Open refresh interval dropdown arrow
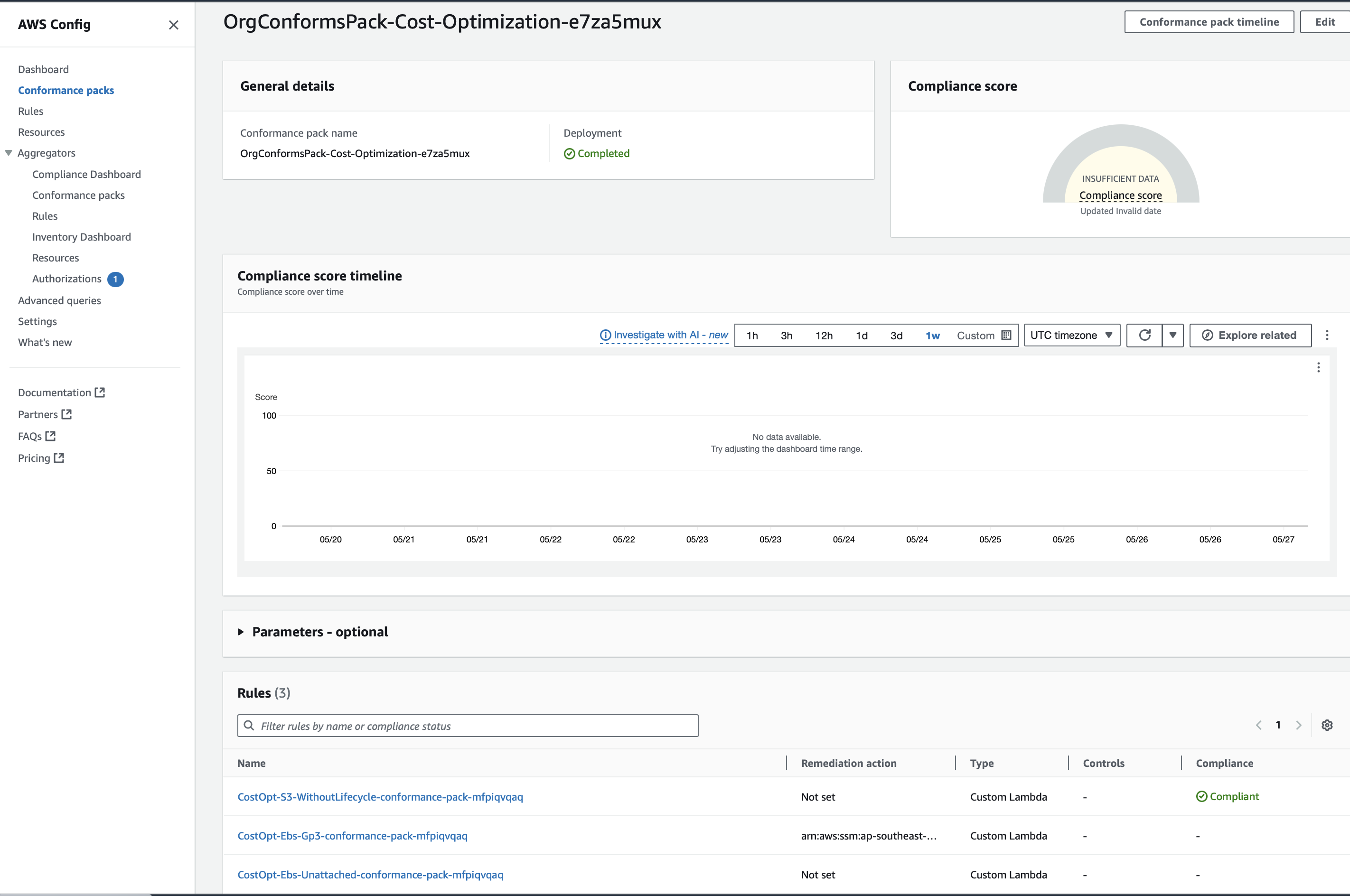The image size is (1350, 896). (x=1173, y=336)
